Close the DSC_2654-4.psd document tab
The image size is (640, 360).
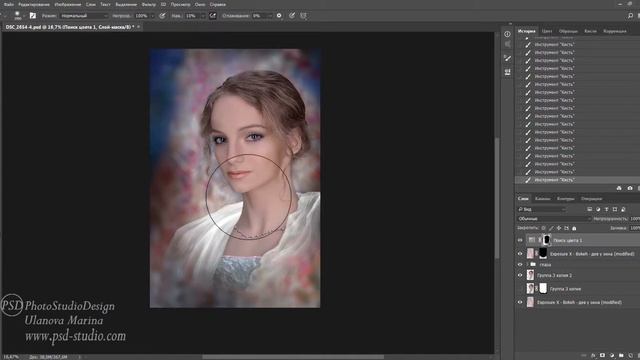tap(138, 27)
